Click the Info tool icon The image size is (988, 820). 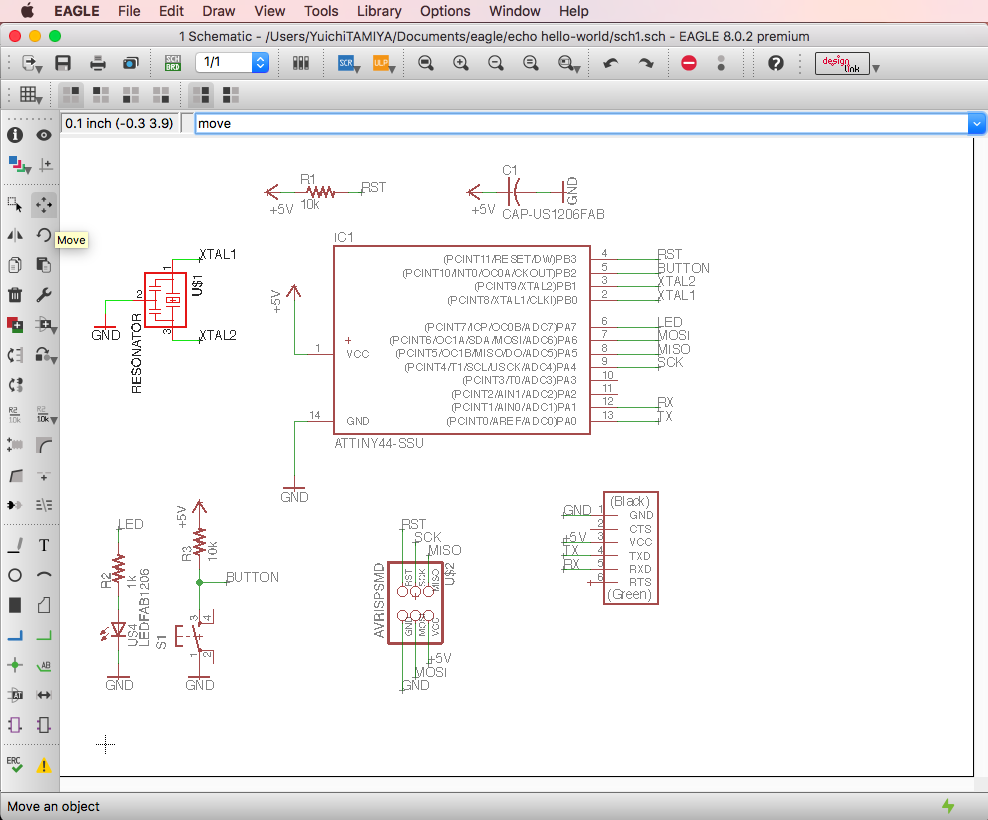[x=15, y=135]
